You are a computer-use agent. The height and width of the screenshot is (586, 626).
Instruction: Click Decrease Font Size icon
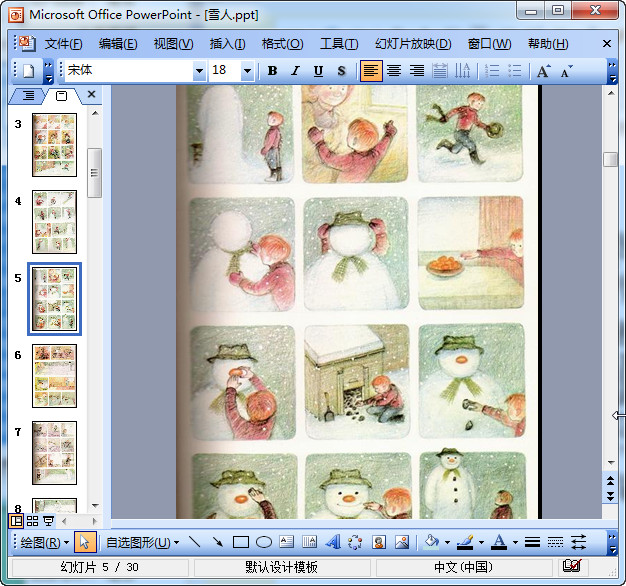(566, 71)
